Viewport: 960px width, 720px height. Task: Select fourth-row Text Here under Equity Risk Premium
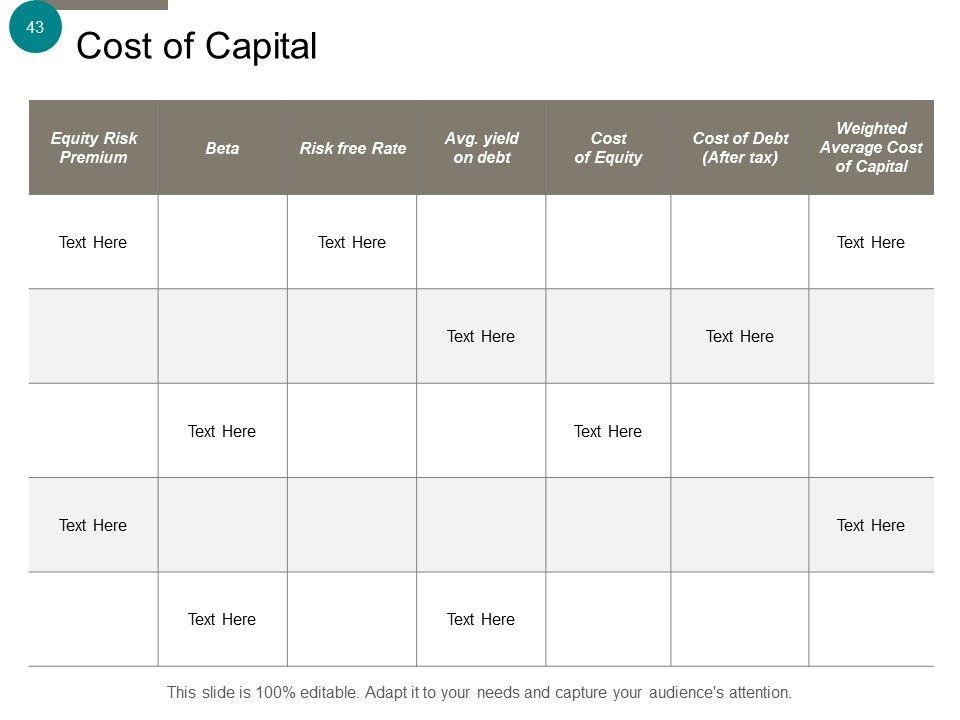point(93,525)
